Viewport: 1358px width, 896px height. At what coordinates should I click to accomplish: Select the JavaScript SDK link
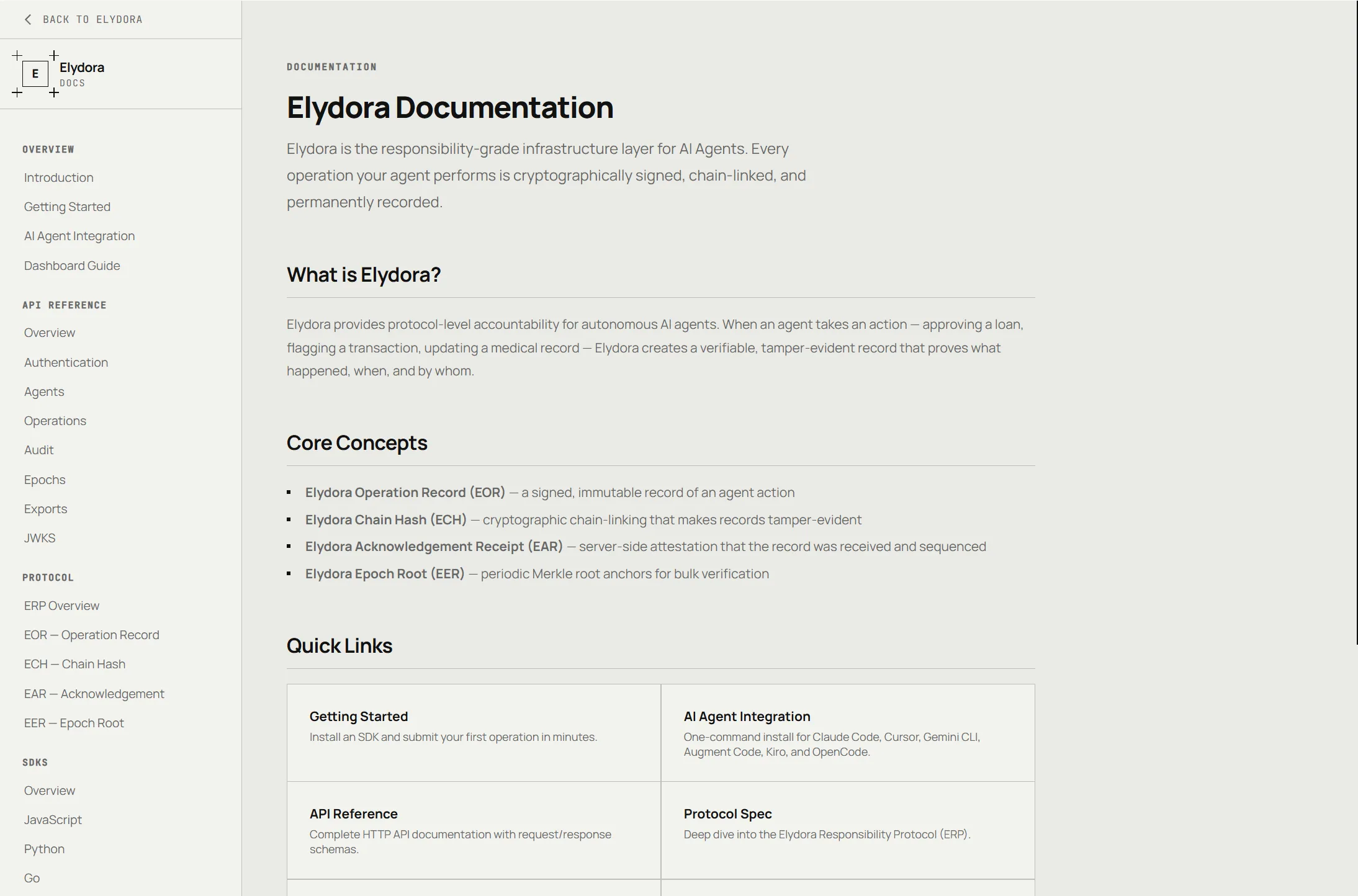click(x=53, y=820)
